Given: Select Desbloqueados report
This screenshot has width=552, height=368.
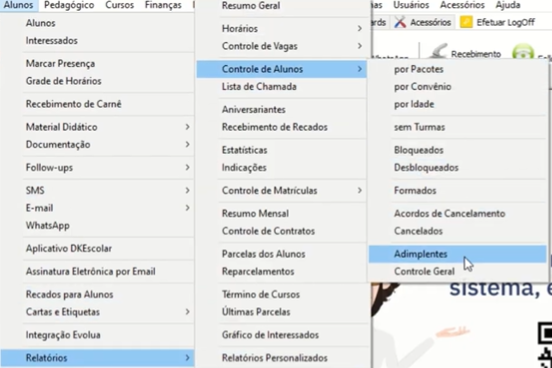Looking at the screenshot, I should click(426, 168).
